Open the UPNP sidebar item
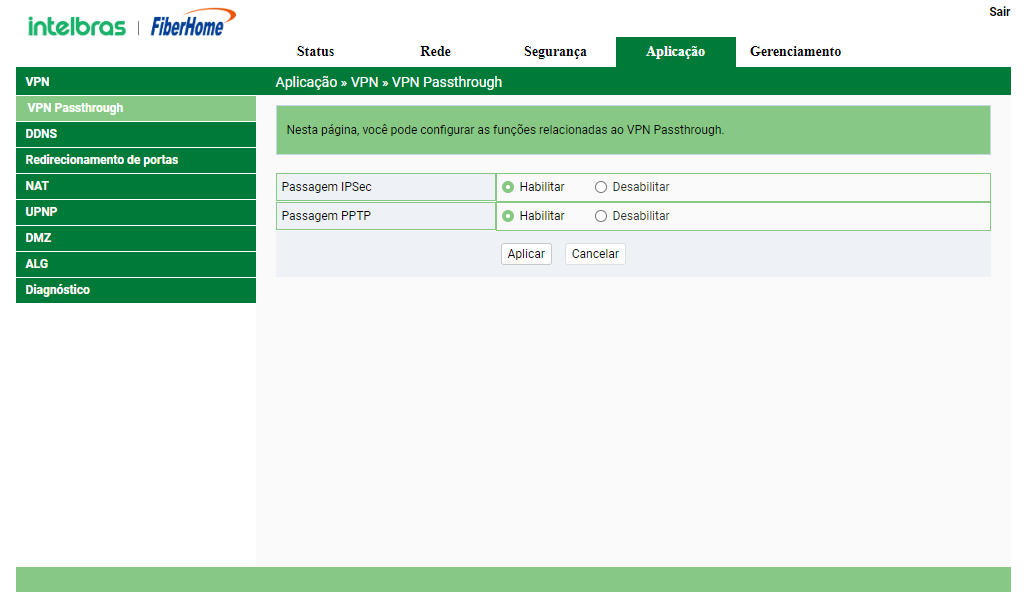Image resolution: width=1030 pixels, height=615 pixels. (x=136, y=212)
